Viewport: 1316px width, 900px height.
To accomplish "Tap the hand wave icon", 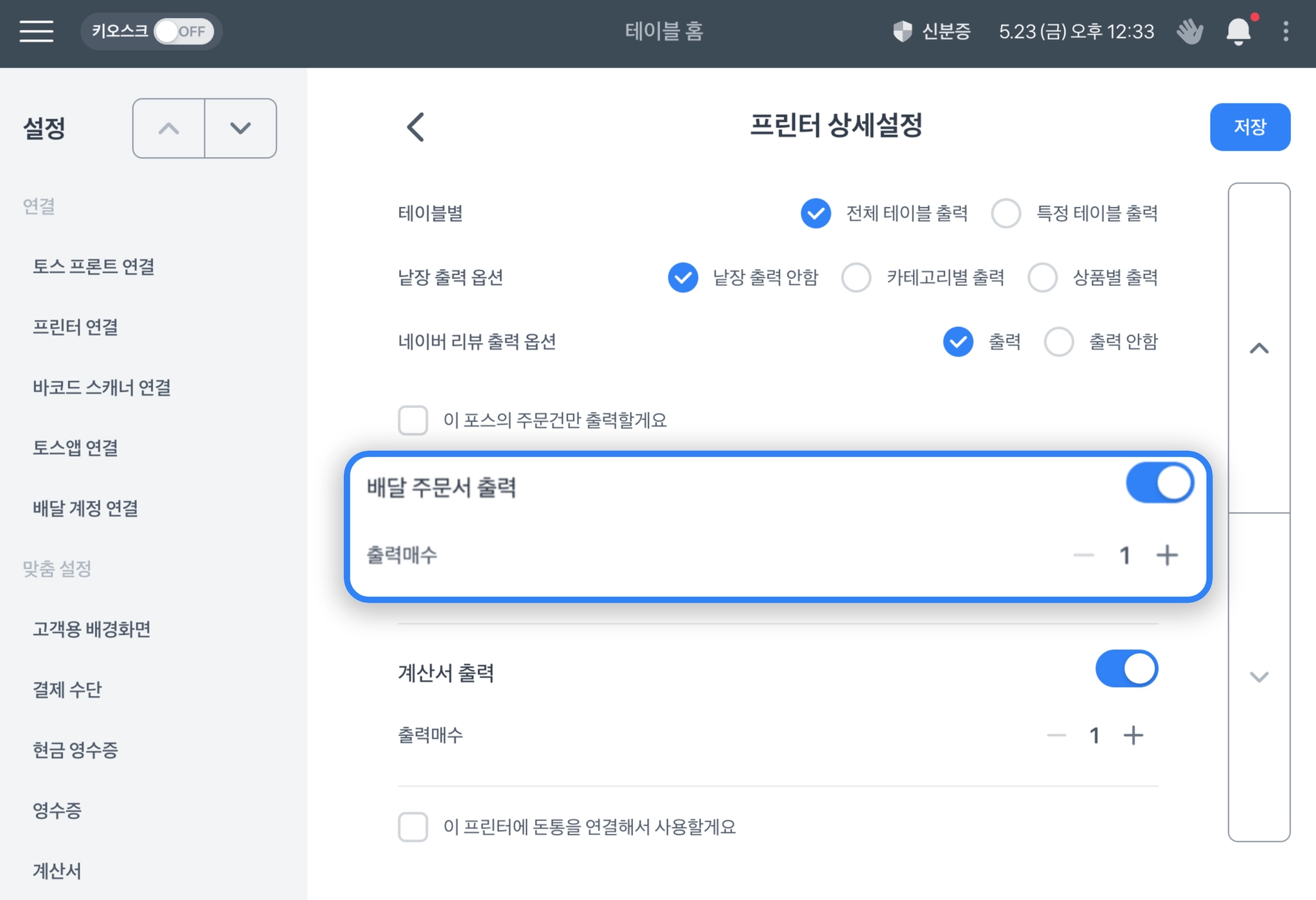I will tap(1189, 31).
